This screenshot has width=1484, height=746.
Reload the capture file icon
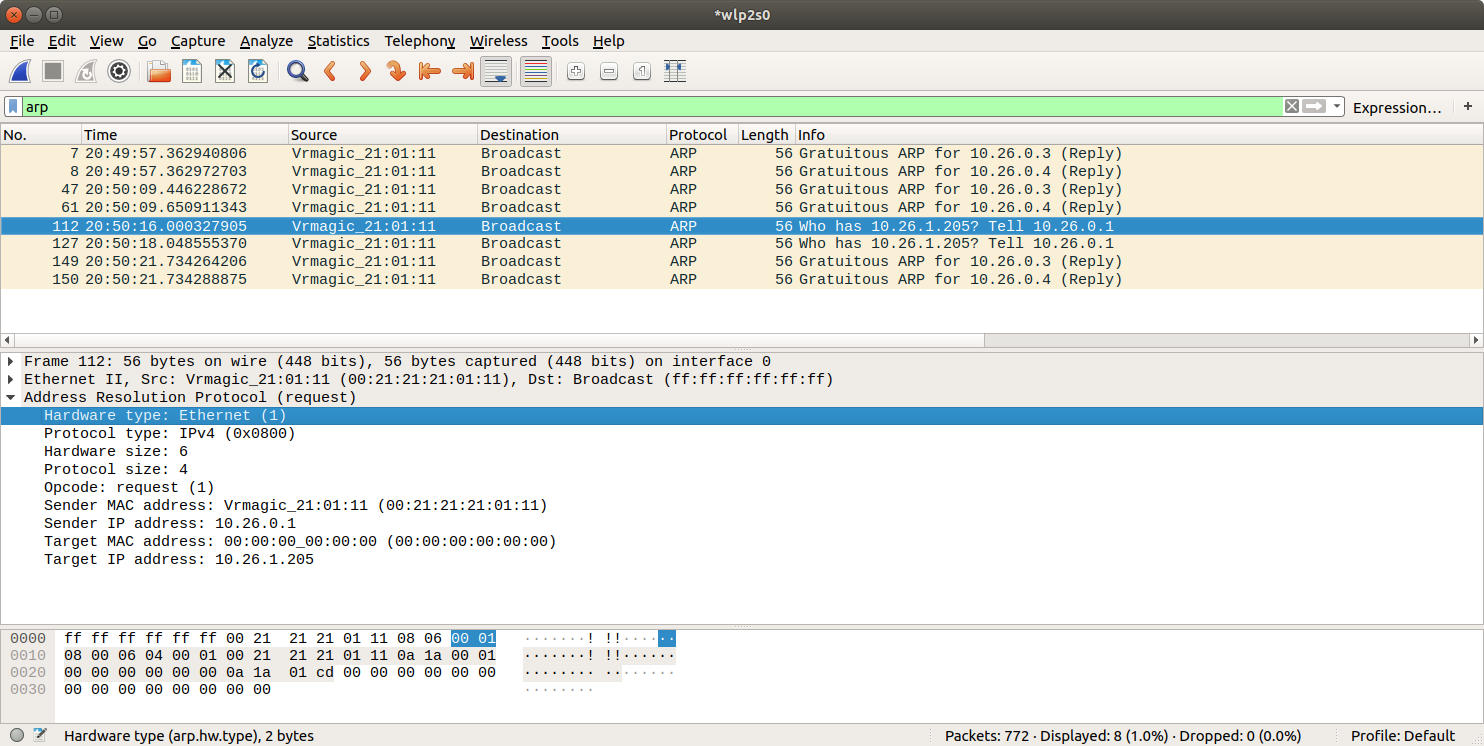(x=258, y=71)
